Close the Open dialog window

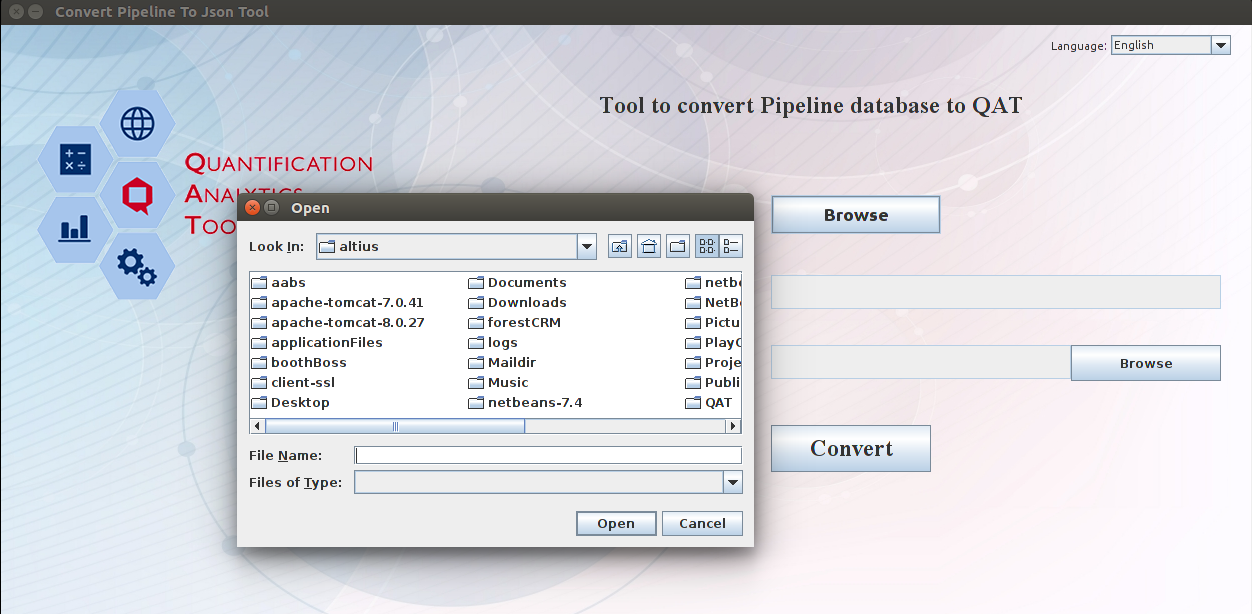pyautogui.click(x=252, y=208)
